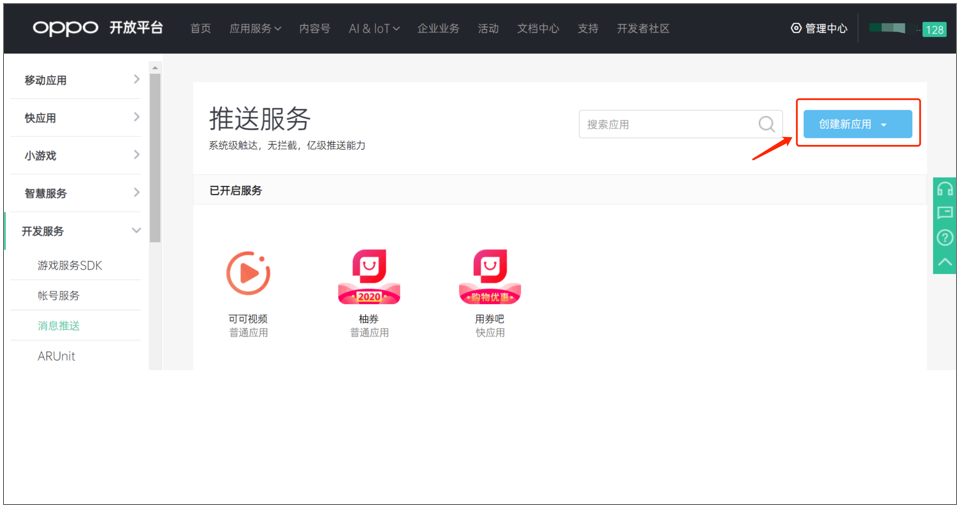Click the question mark help icon
This screenshot has width=960, height=510.
[944, 238]
